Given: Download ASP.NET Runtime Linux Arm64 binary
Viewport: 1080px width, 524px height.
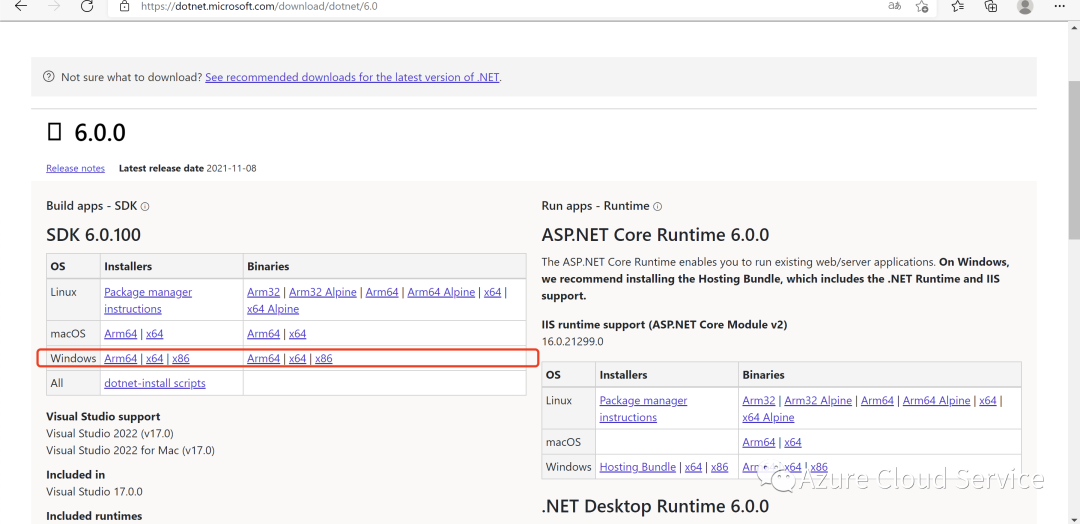Looking at the screenshot, I should coord(878,400).
